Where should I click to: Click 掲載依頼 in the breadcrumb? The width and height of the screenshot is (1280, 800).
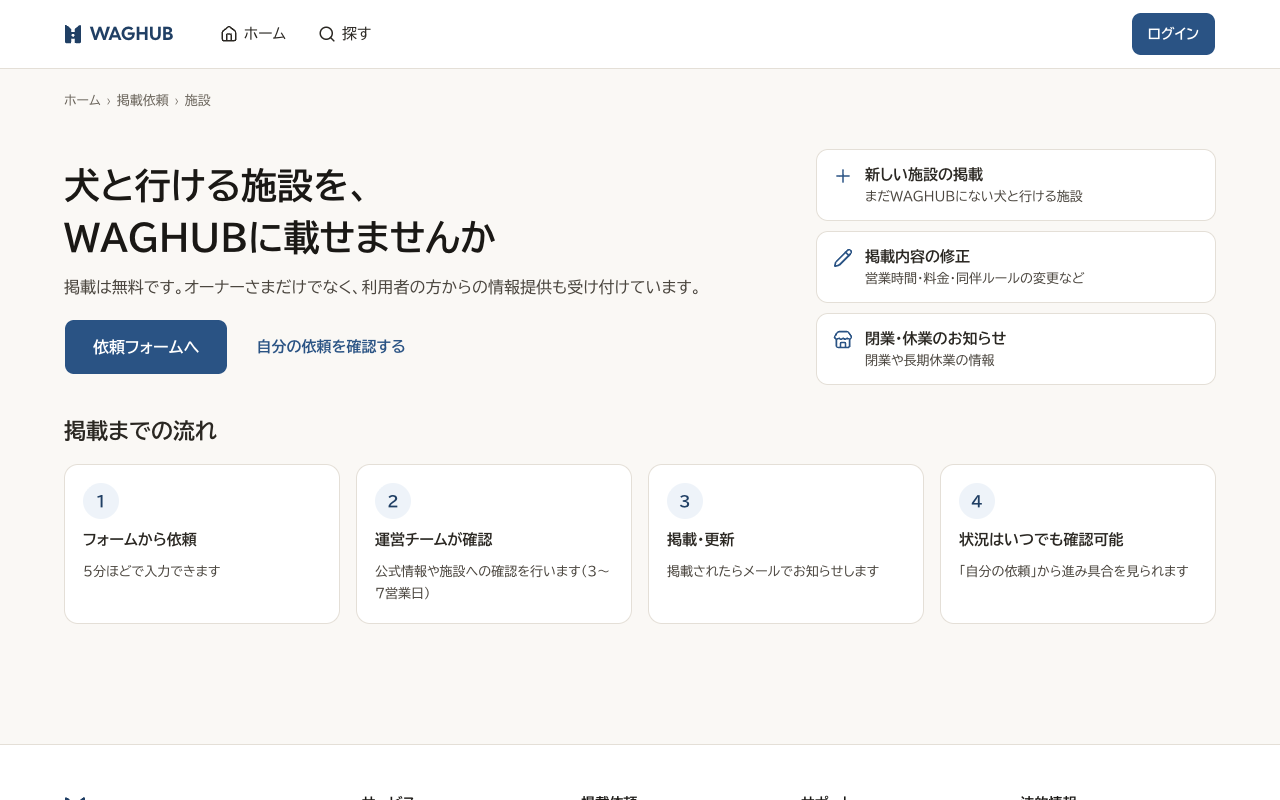(143, 100)
